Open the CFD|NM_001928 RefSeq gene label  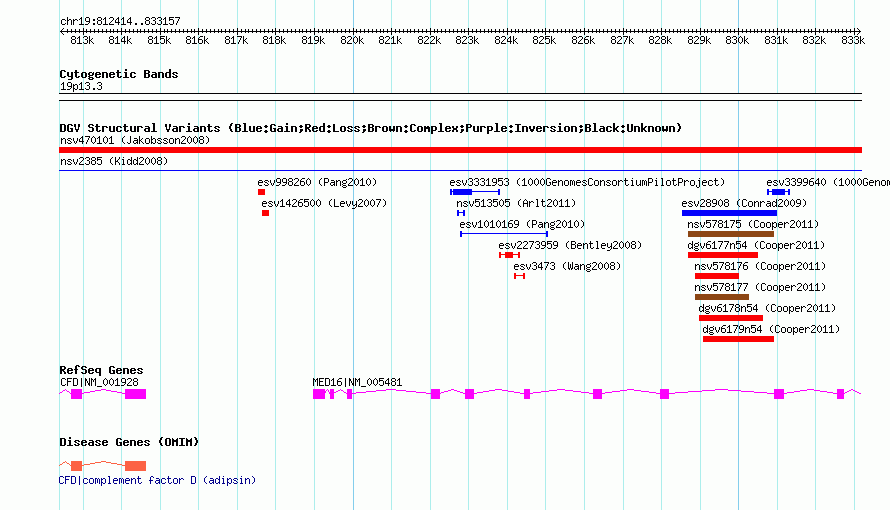click(x=99, y=382)
